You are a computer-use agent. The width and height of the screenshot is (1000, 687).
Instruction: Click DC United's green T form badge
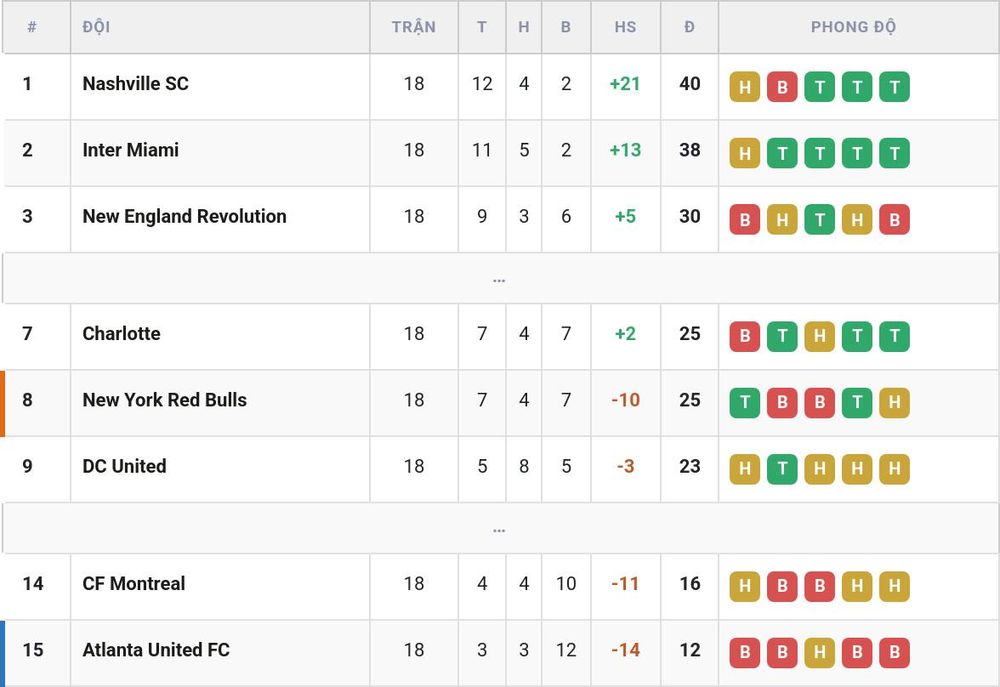click(x=782, y=469)
